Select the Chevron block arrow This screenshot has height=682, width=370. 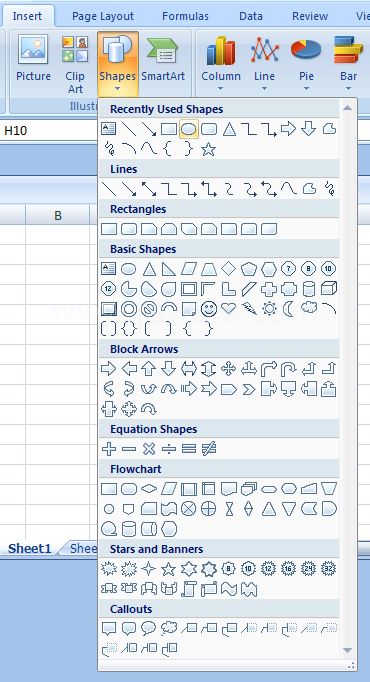[x=249, y=389]
